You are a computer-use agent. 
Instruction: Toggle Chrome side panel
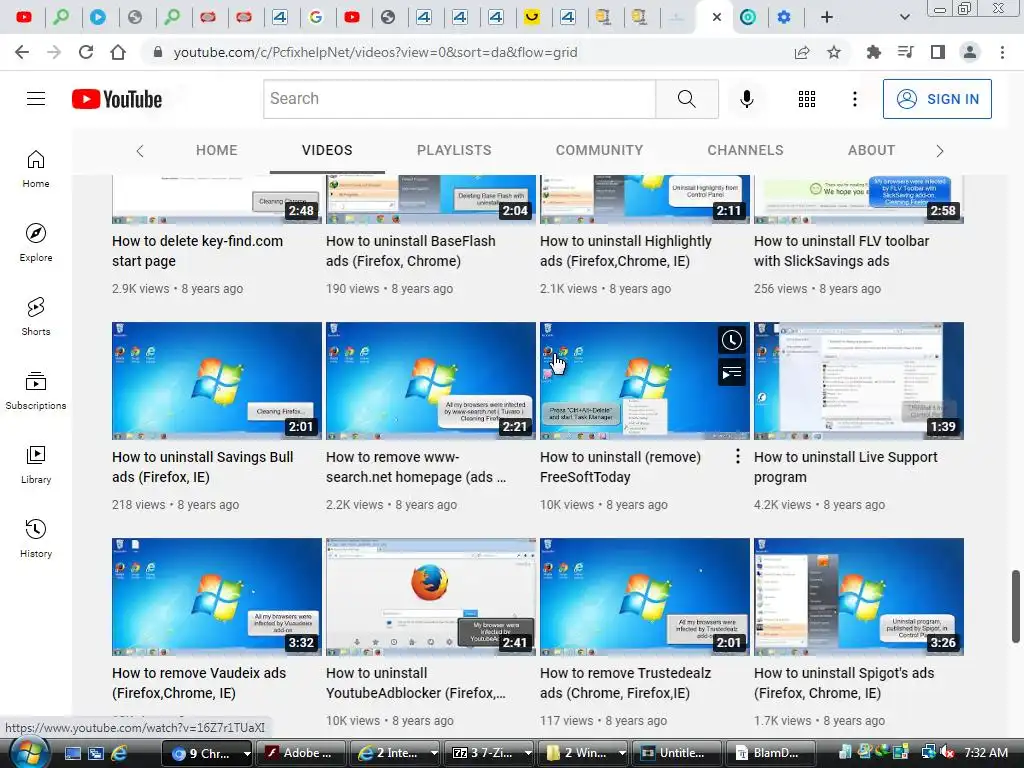[x=938, y=52]
